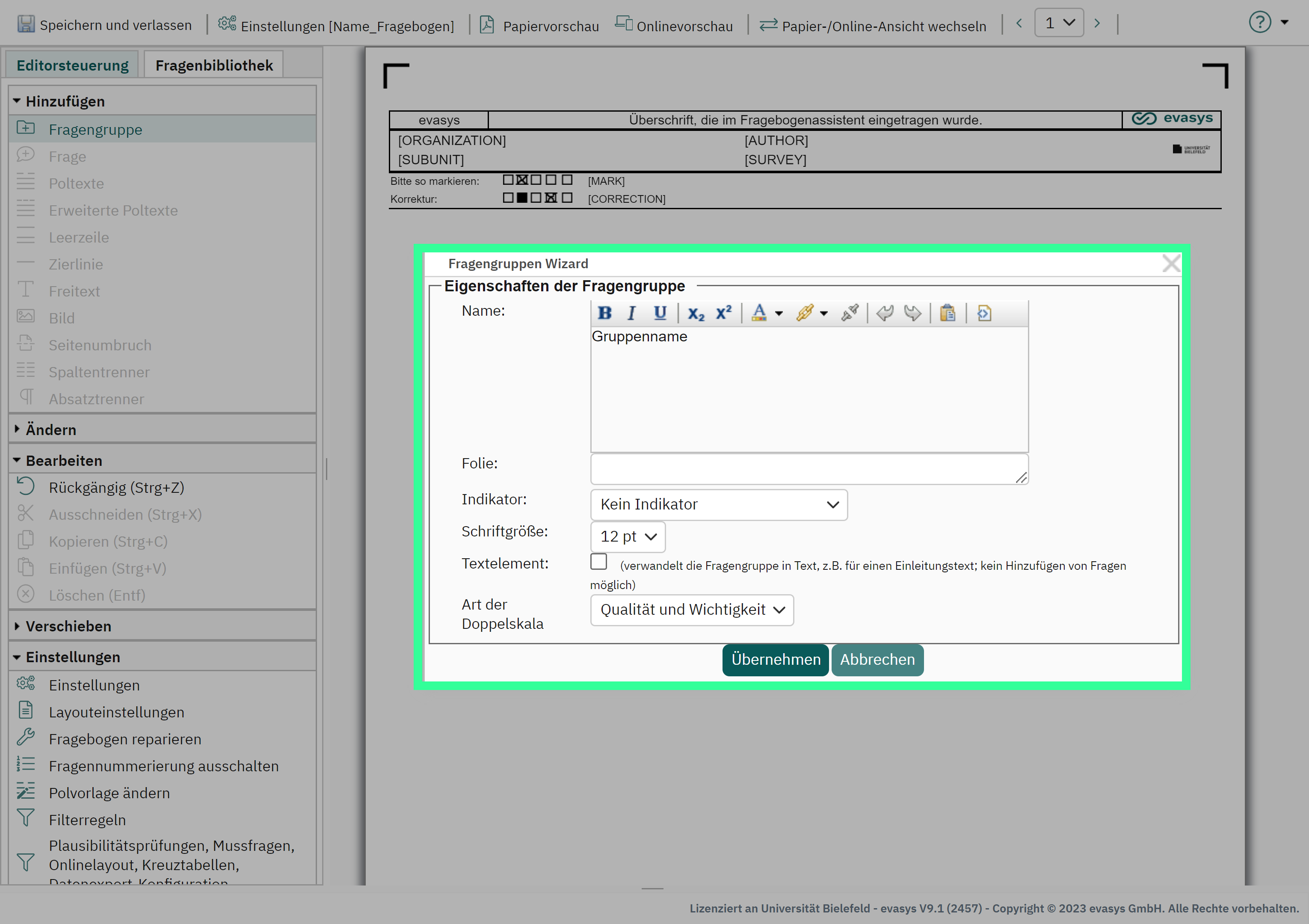Enable the Textelement checkbox
Image resolution: width=1309 pixels, height=924 pixels.
598,562
